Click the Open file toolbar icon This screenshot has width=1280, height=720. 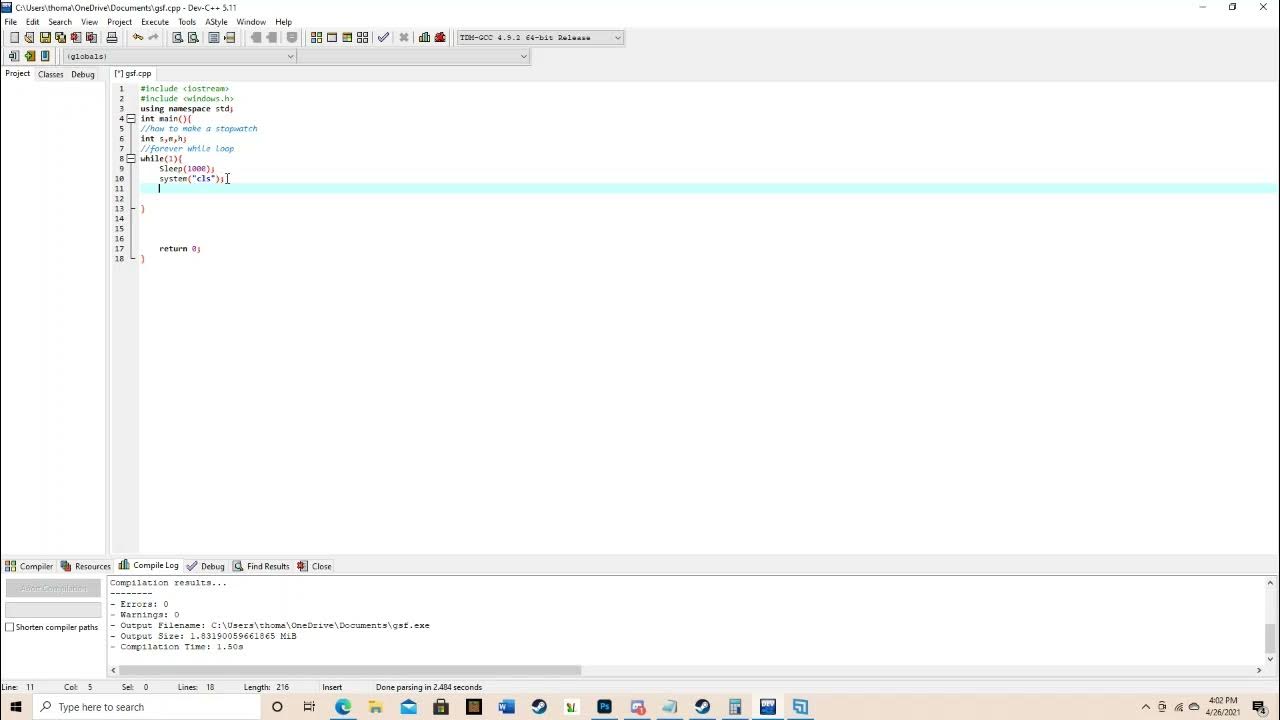pyautogui.click(x=29, y=38)
